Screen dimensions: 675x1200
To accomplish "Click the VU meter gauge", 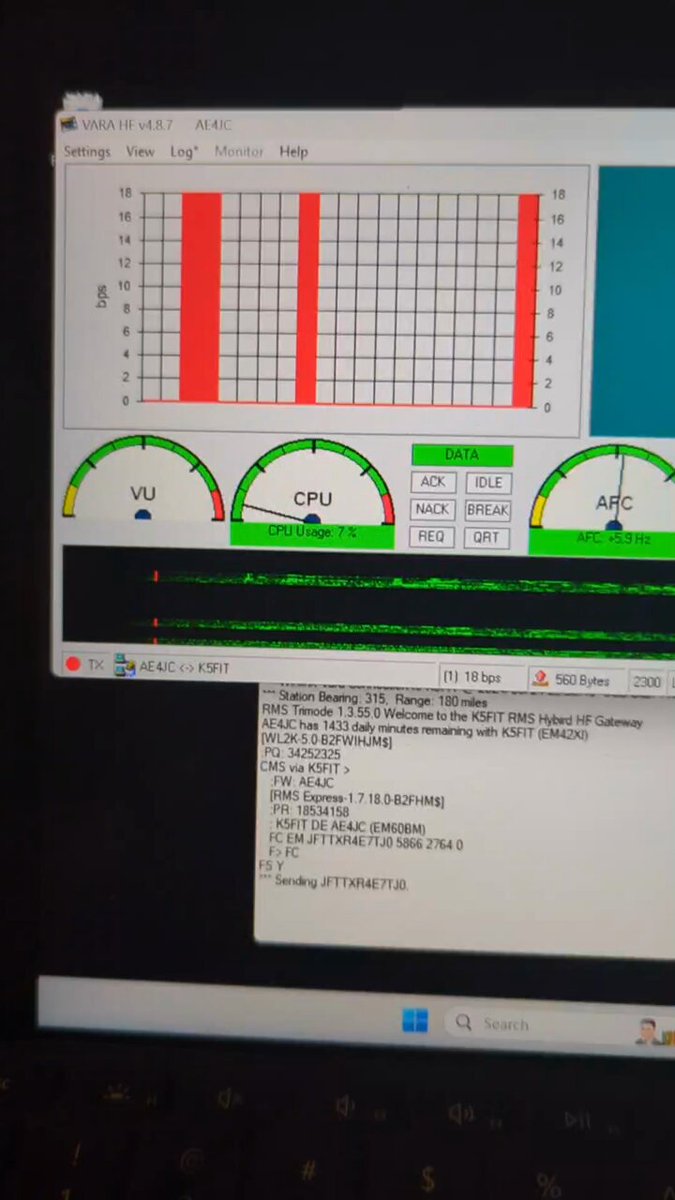I will (x=143, y=479).
